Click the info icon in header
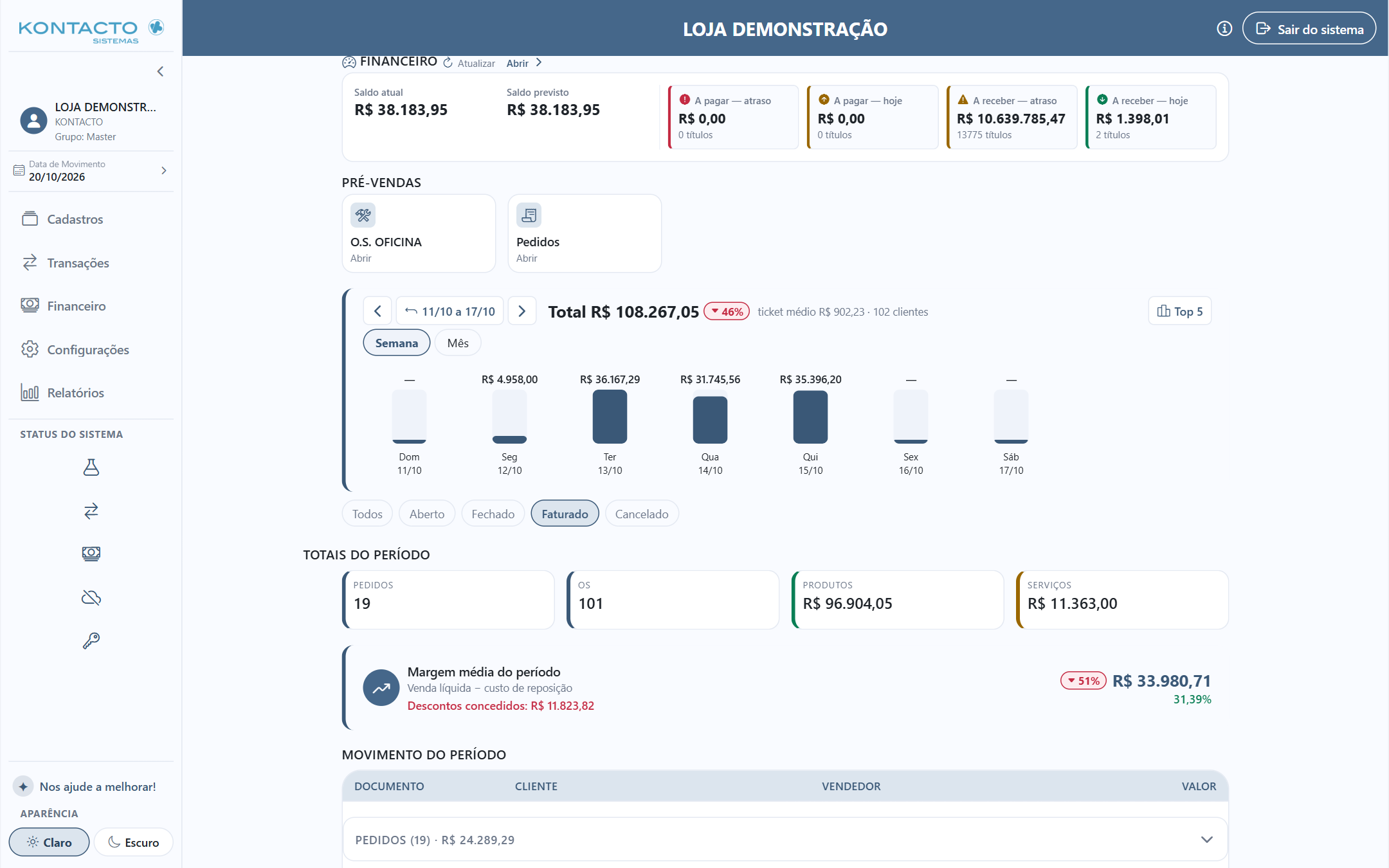This screenshot has width=1389, height=868. click(1224, 28)
